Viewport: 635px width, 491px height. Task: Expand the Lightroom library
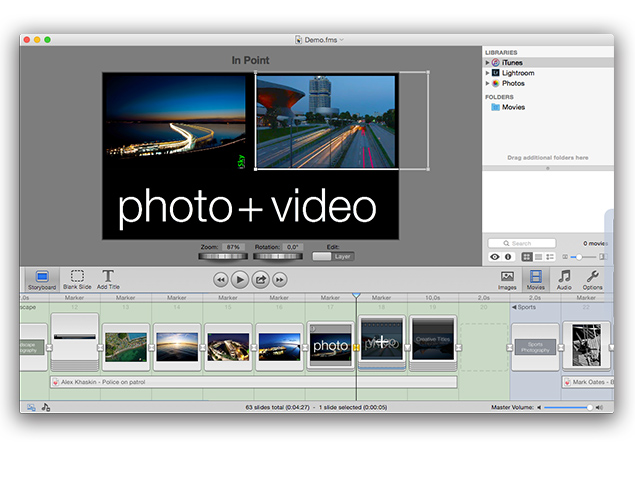coord(487,73)
